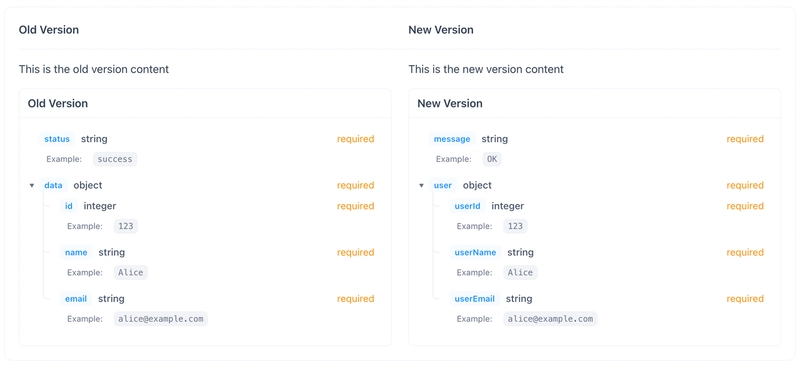Click the name property tag

point(77,252)
